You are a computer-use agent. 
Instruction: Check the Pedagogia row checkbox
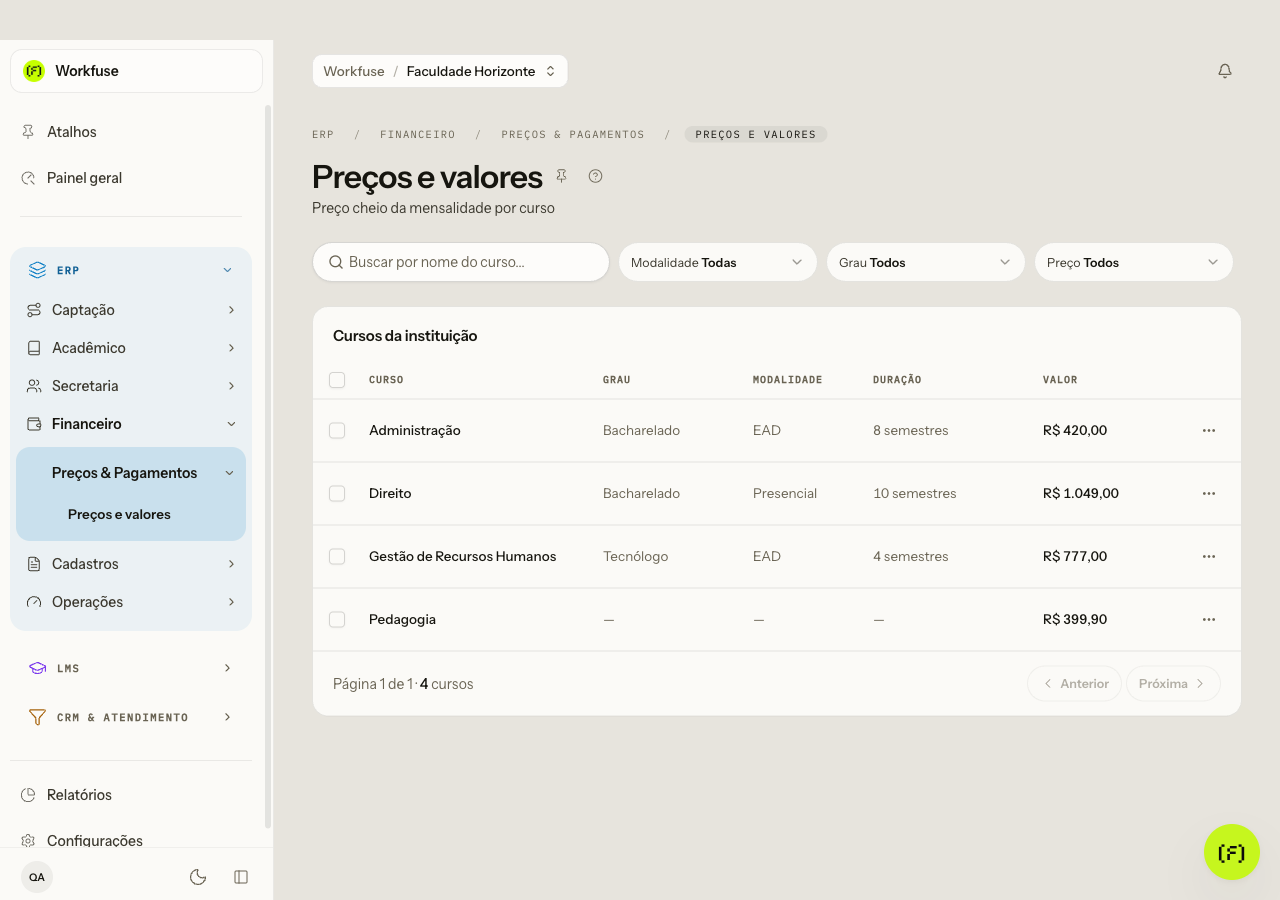click(x=337, y=619)
